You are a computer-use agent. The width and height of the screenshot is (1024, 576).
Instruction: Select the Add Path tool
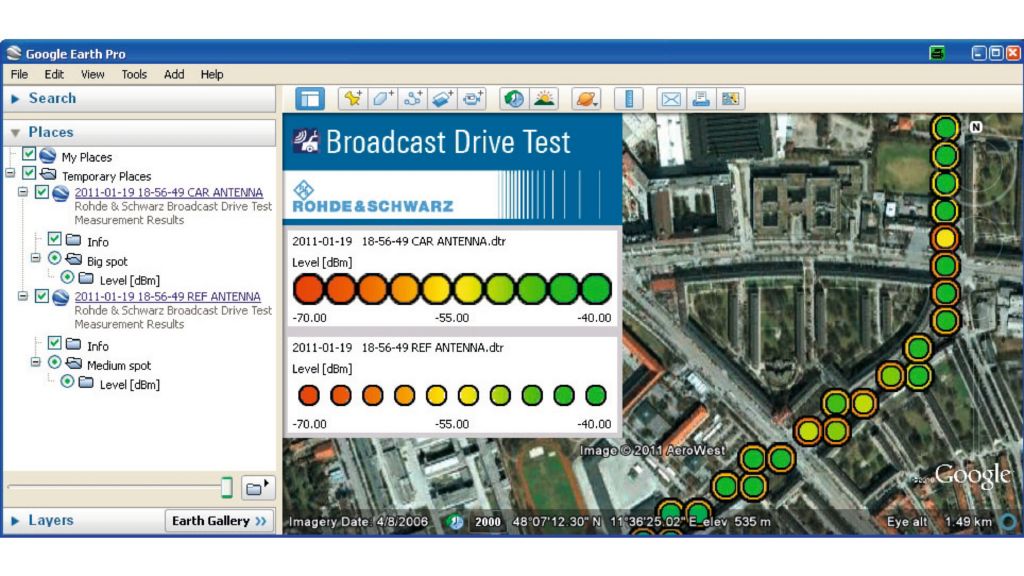pyautogui.click(x=413, y=98)
